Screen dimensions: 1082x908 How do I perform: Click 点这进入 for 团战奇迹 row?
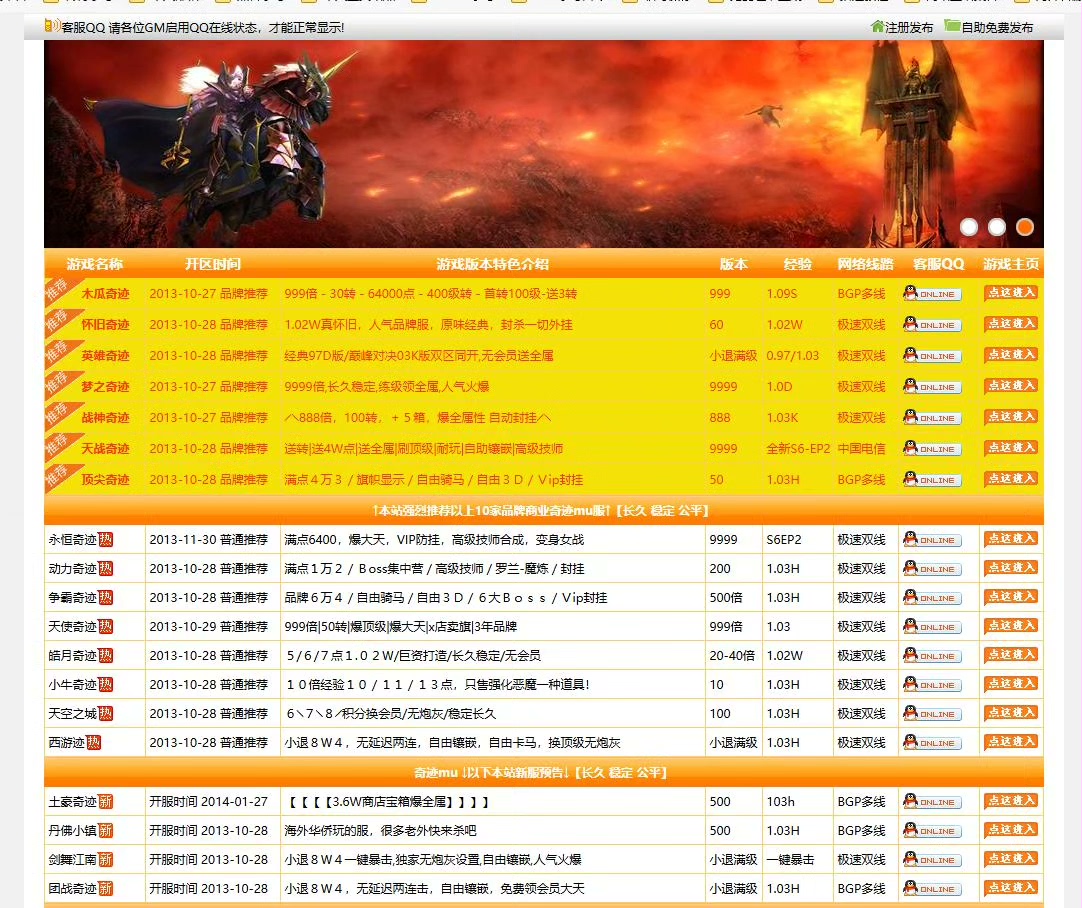click(1011, 889)
